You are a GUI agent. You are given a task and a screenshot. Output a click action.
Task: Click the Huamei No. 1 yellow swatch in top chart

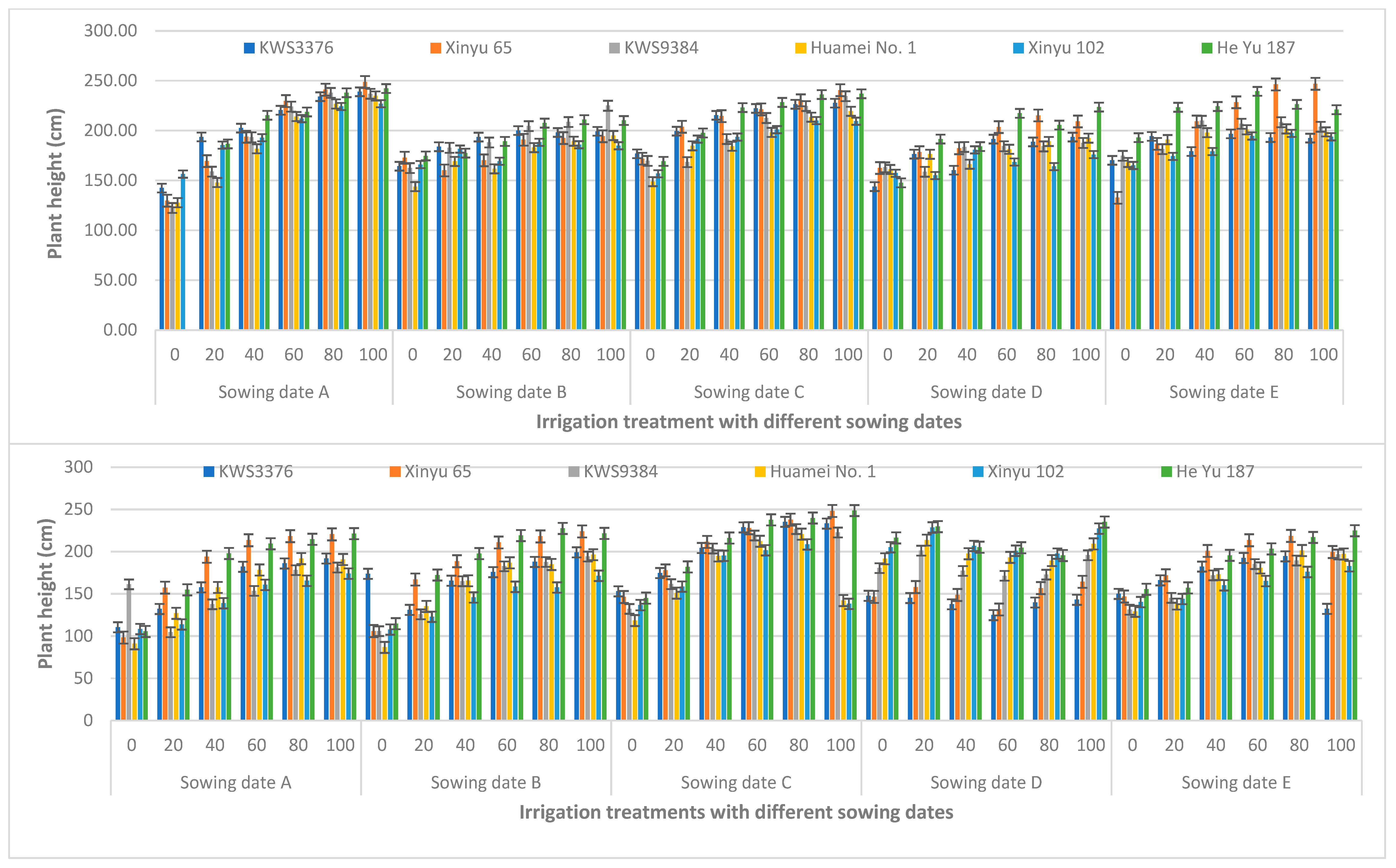[x=800, y=48]
